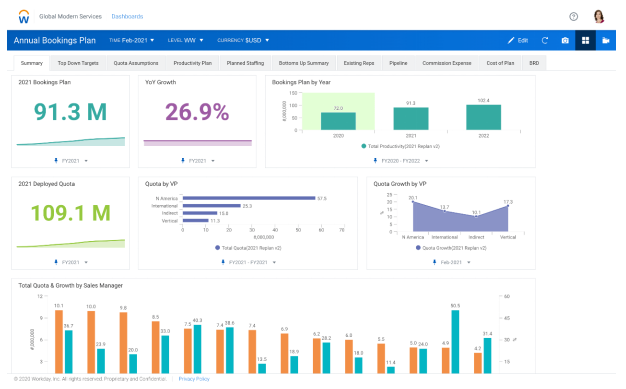626x389 pixels.
Task: Switch to the Productivity Plan tab
Action: pos(192,63)
